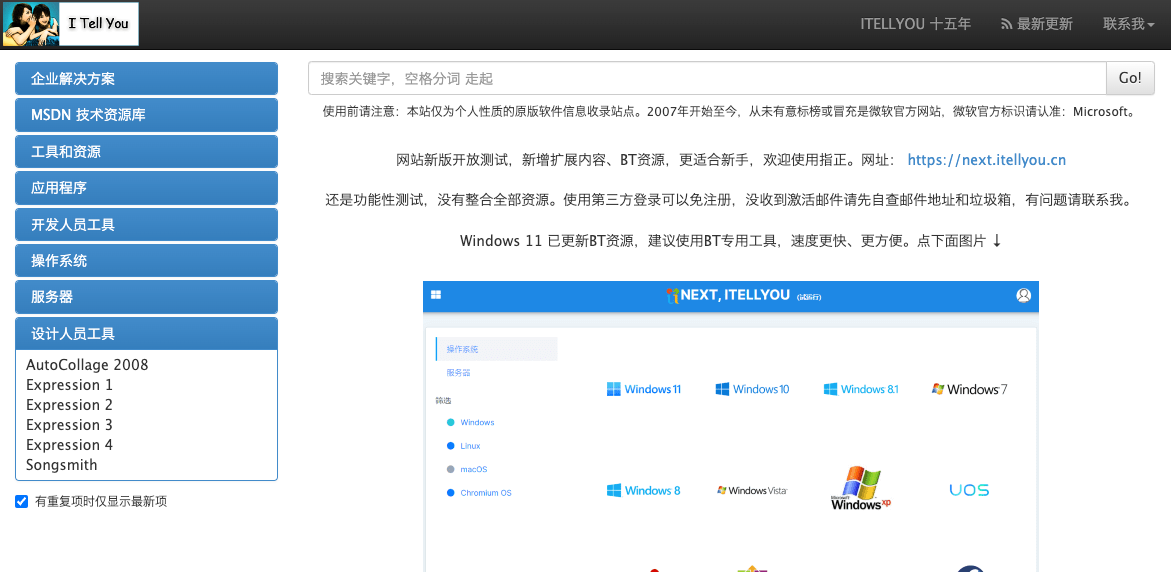Click the Windows Vista logo

pos(752,491)
